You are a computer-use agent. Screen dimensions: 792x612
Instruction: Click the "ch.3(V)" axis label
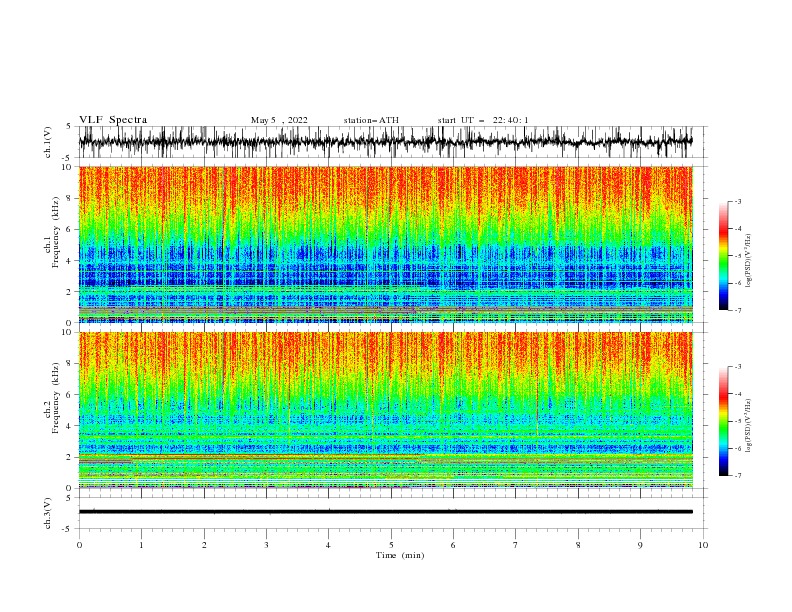coord(48,513)
